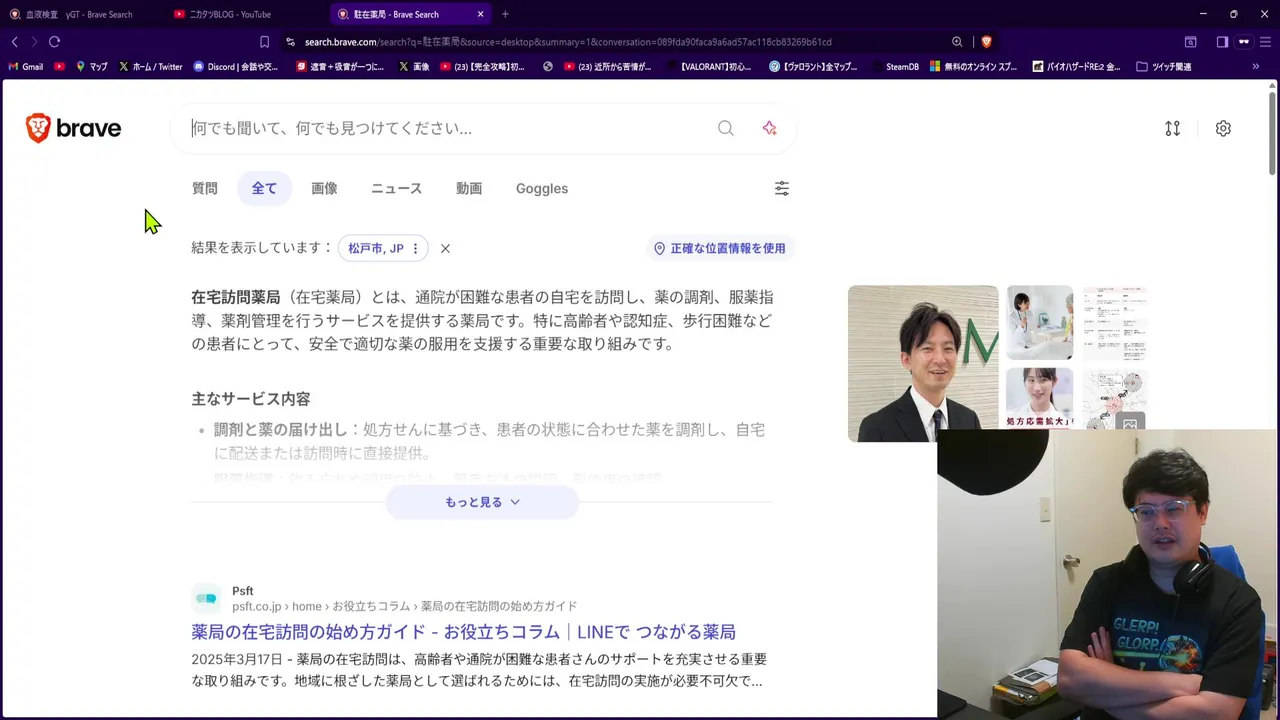This screenshot has width=1280, height=720.
Task: Close the 駐在薬局 Brave Search tab
Action: pos(481,14)
